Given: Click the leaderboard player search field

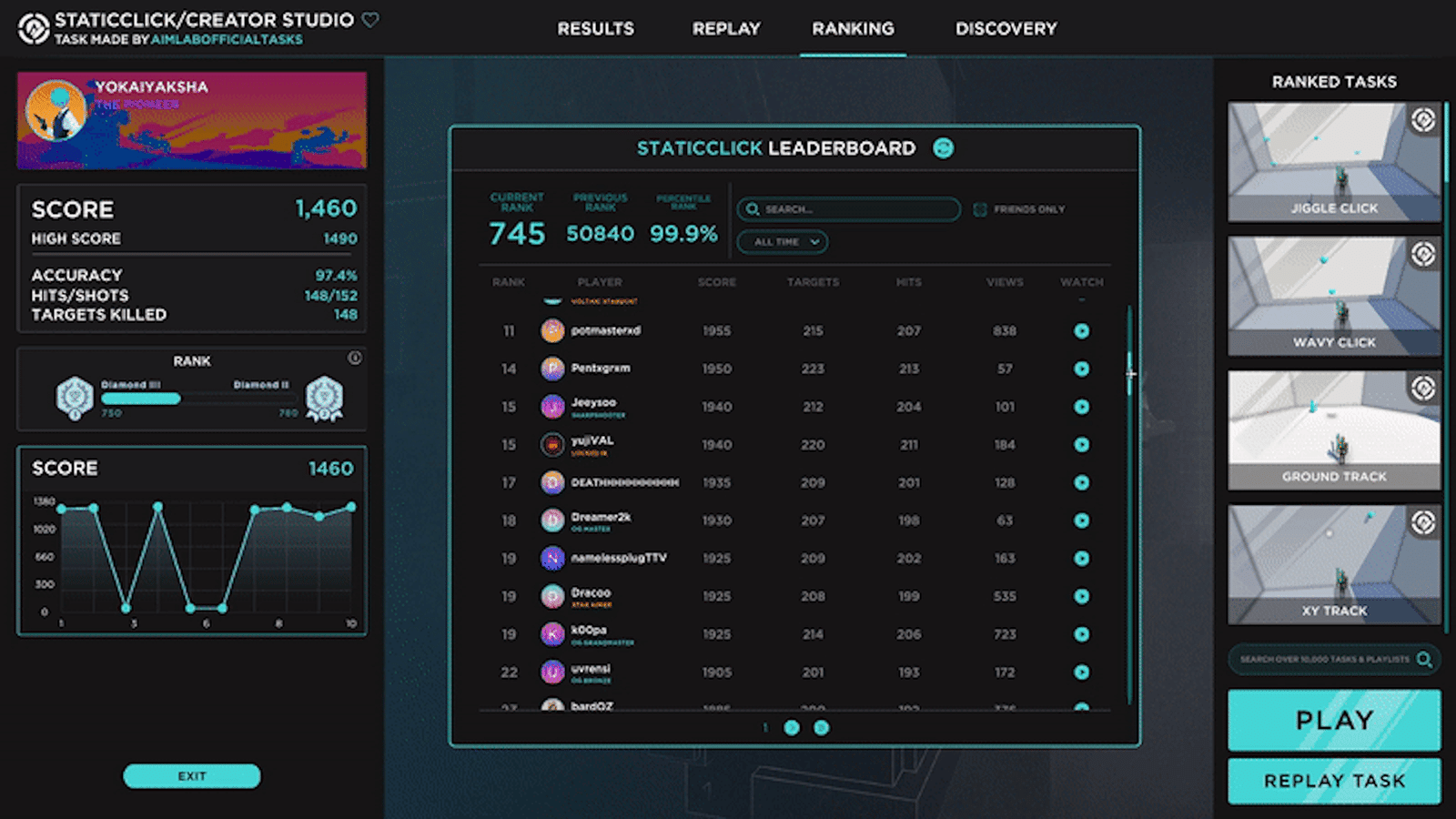Looking at the screenshot, I should [848, 209].
